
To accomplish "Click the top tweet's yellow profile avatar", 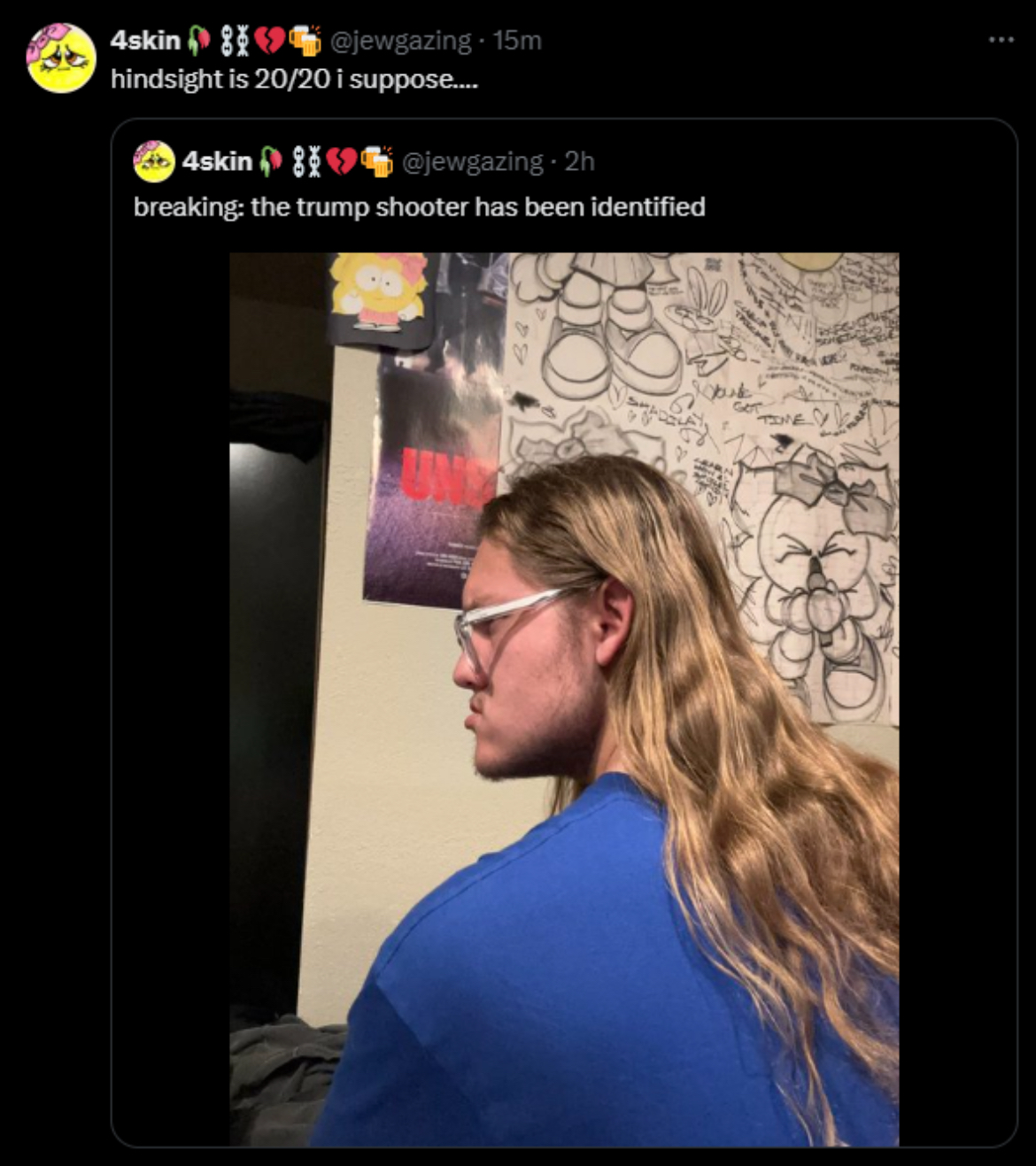I will (61, 58).
